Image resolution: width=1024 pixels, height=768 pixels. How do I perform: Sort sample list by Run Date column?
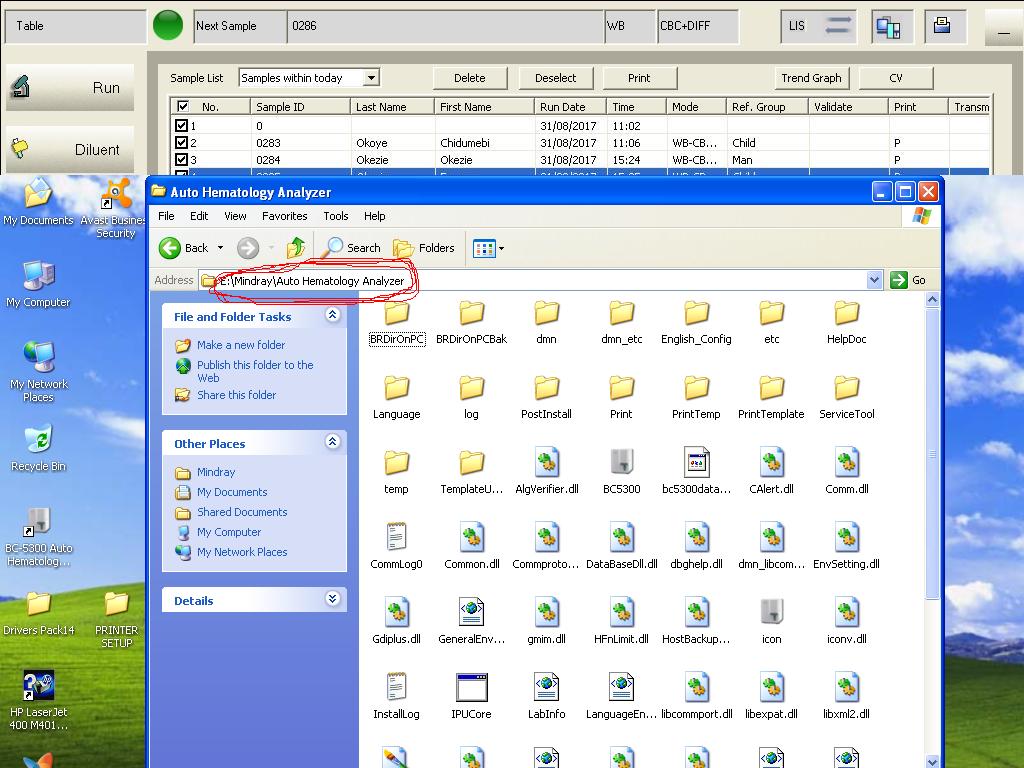pyautogui.click(x=569, y=106)
